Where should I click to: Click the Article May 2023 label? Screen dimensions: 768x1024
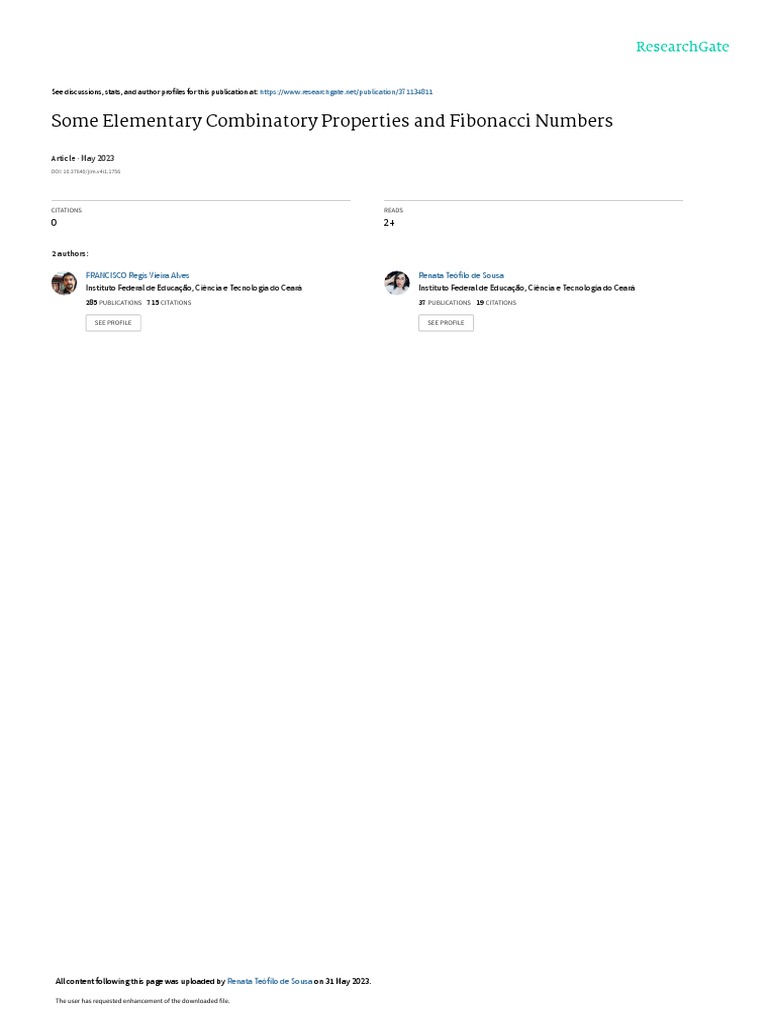tap(83, 158)
